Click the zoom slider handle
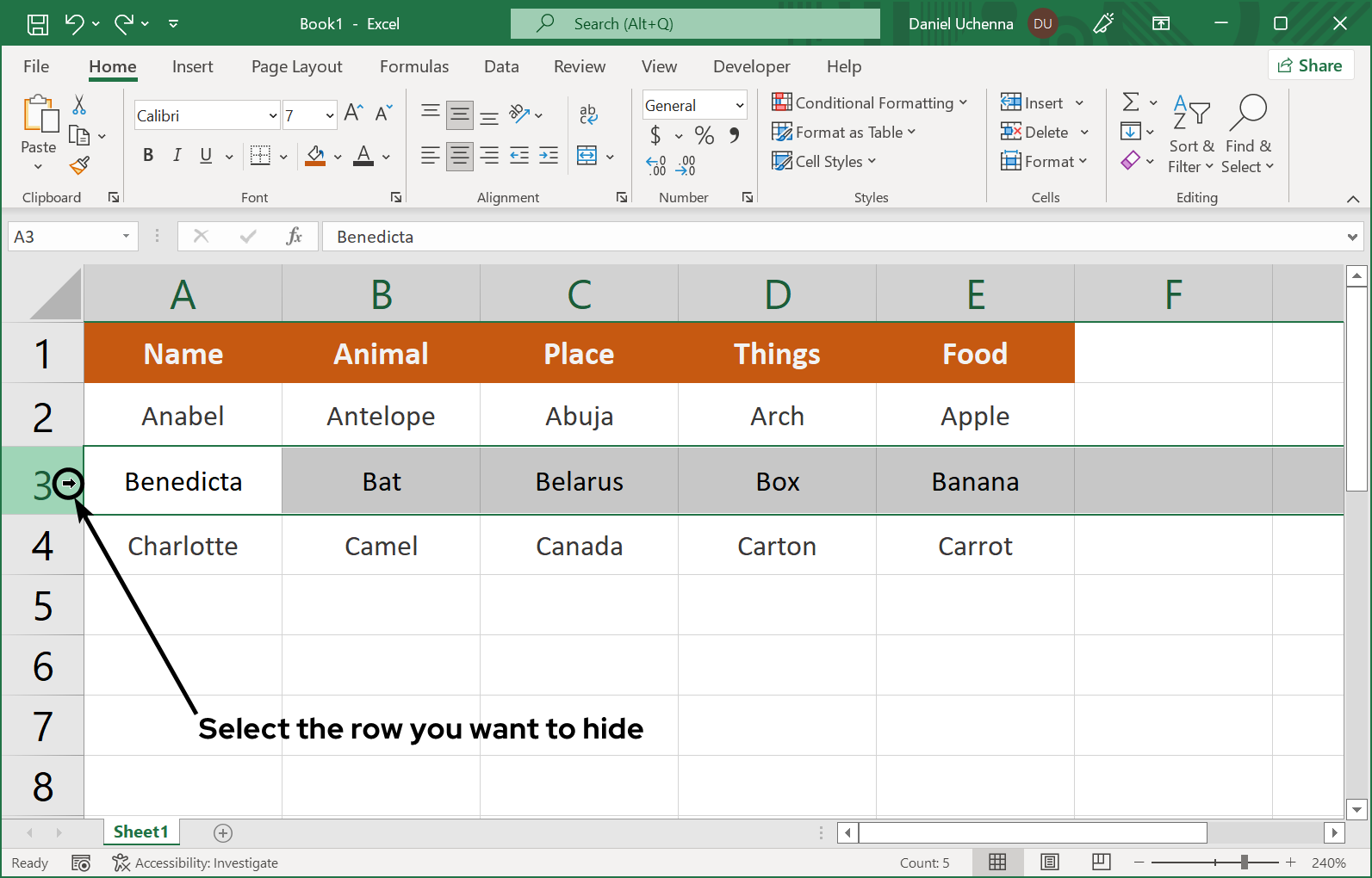 pos(1244,862)
